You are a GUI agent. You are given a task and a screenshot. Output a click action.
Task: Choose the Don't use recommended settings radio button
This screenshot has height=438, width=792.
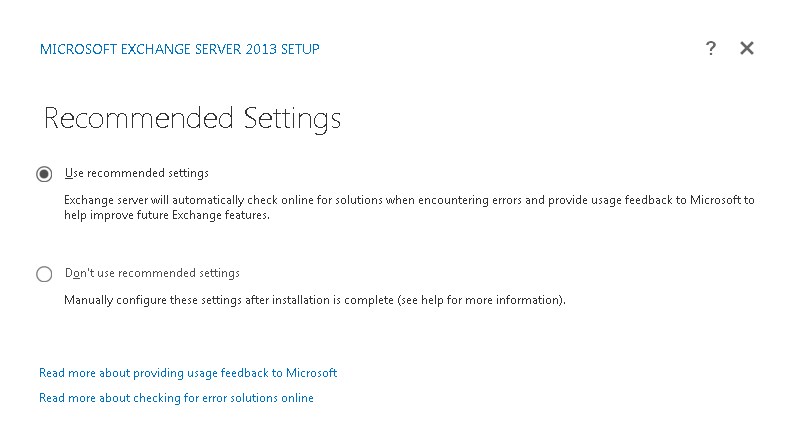click(x=44, y=274)
